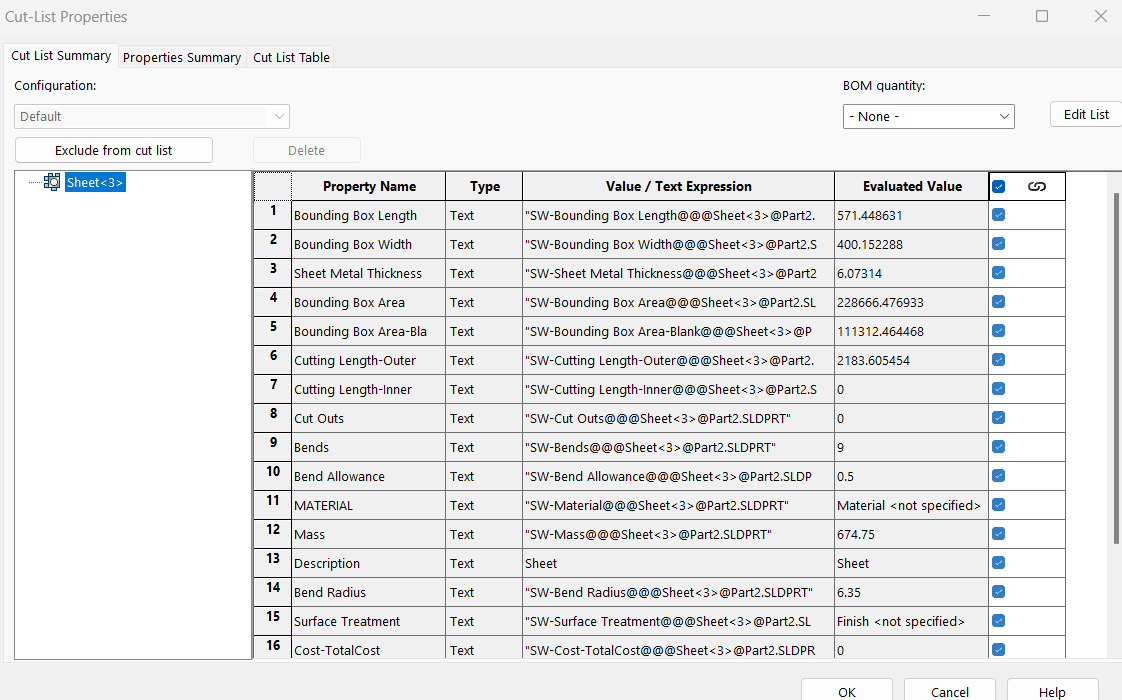Toggle the header select-all checkbox
The height and width of the screenshot is (700, 1122).
[x=998, y=186]
